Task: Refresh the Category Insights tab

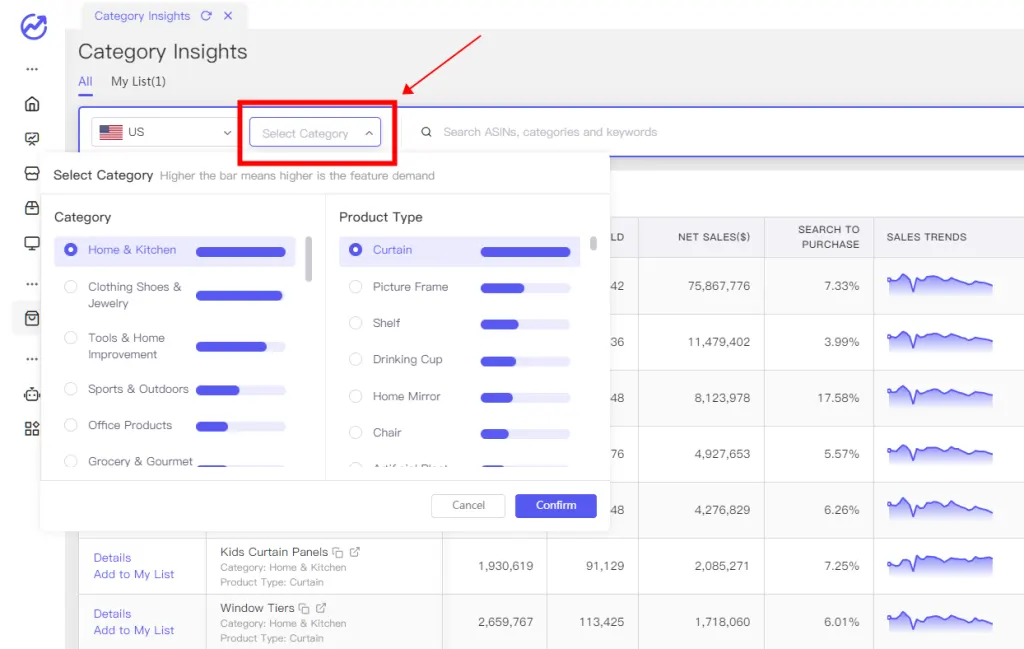Action: point(206,16)
